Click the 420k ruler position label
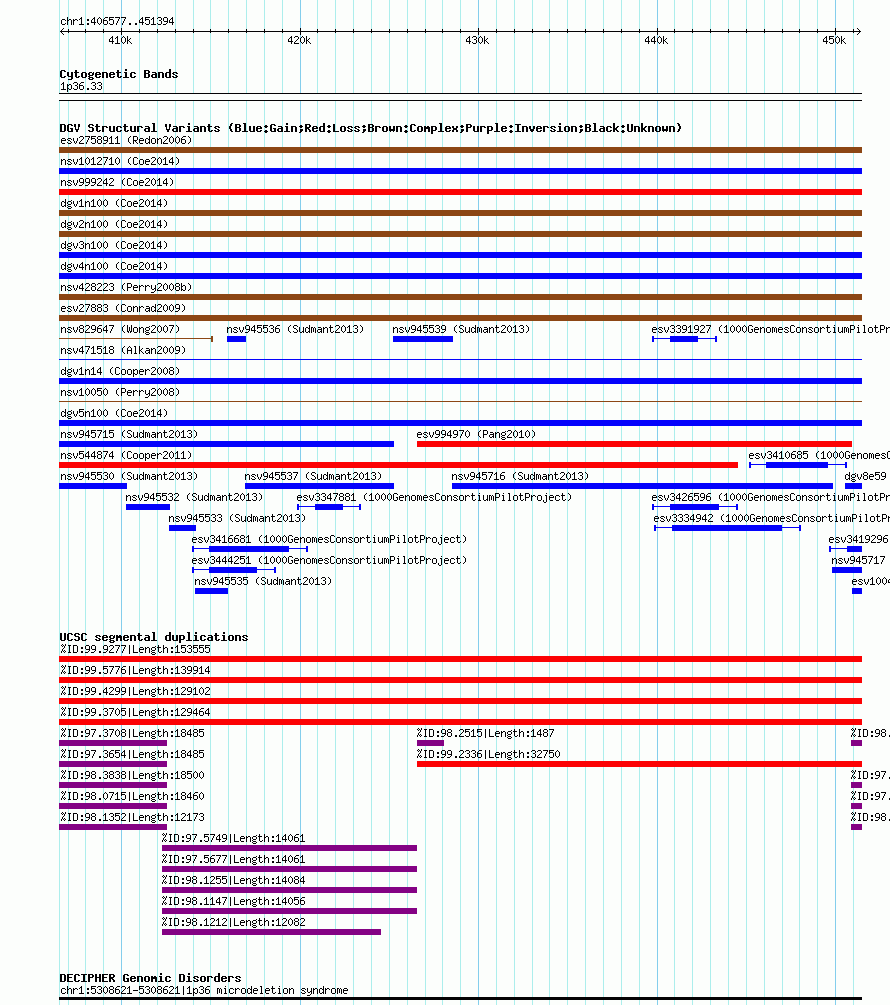 [299, 40]
